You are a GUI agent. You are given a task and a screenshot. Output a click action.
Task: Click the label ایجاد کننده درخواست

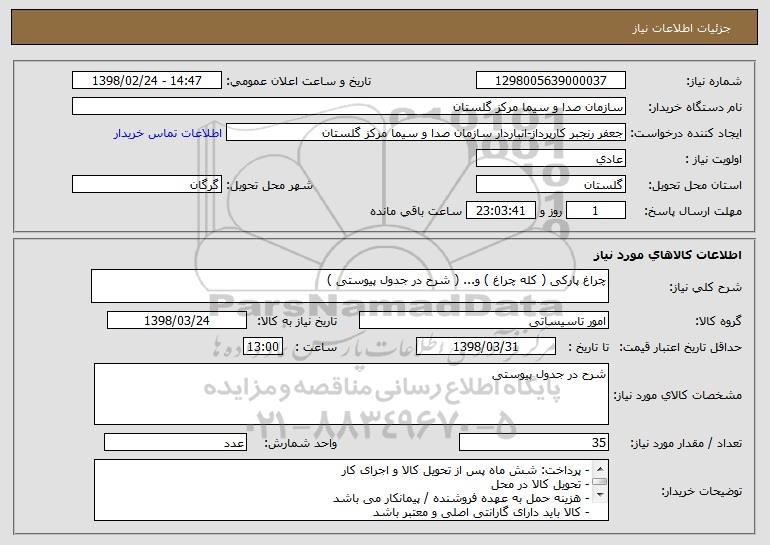pos(686,133)
